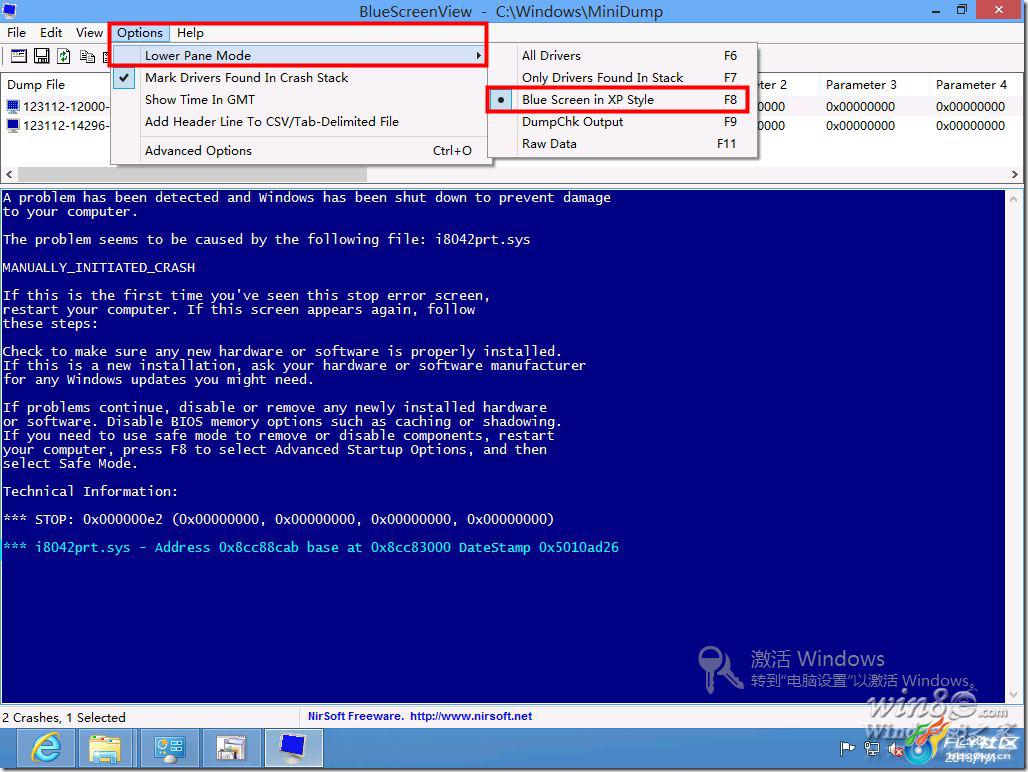Open the Help menu
This screenshot has height=772, width=1028.
190,33
